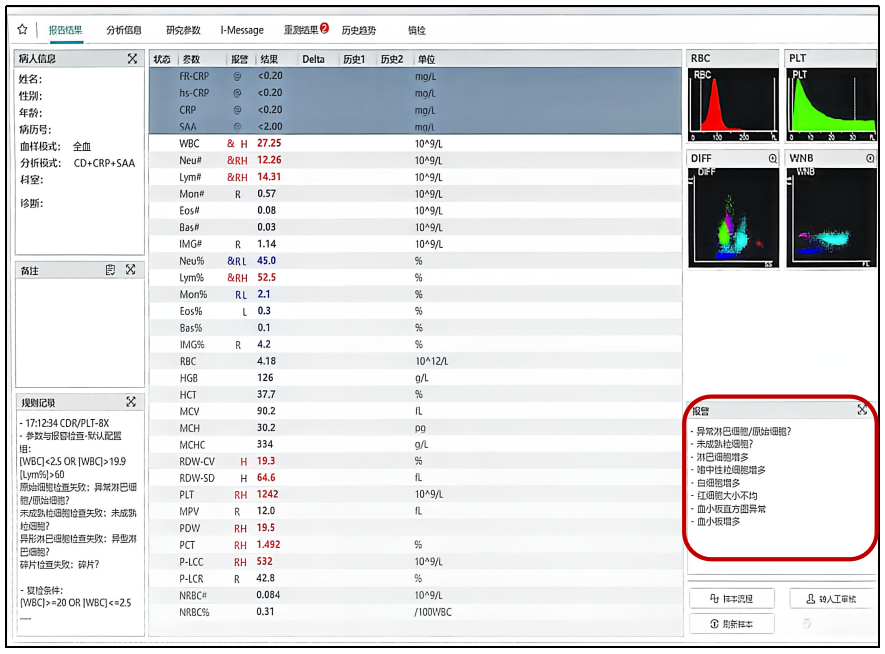Click the greyed icon beside 刷新样本
Image resolution: width=885 pixels, height=654 pixels.
pos(807,624)
